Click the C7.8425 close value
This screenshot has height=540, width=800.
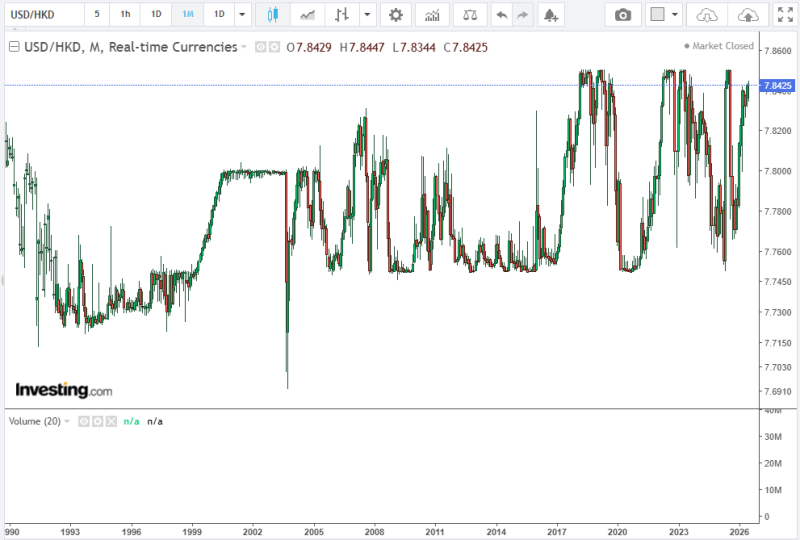click(465, 47)
